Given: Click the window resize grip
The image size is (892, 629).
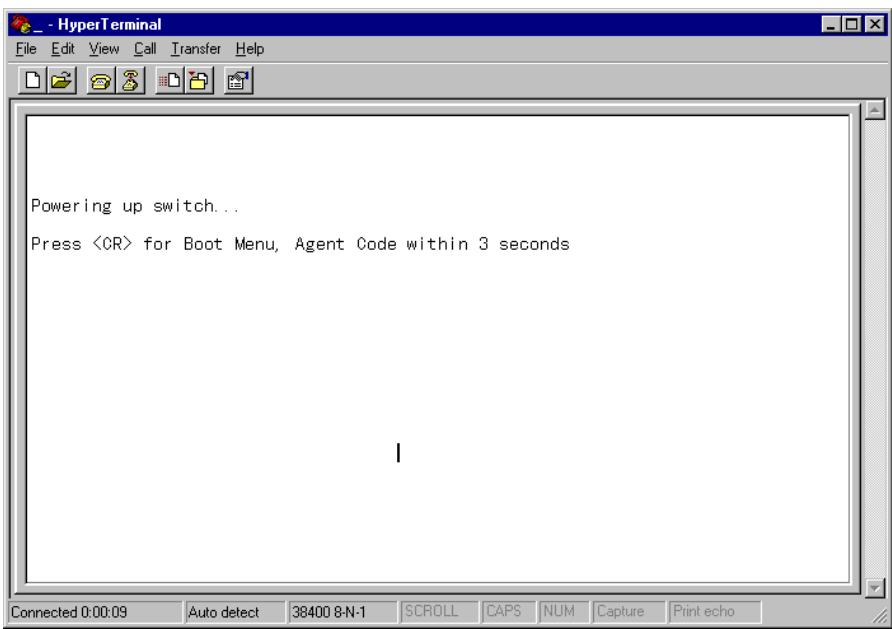Looking at the screenshot, I should [881, 617].
